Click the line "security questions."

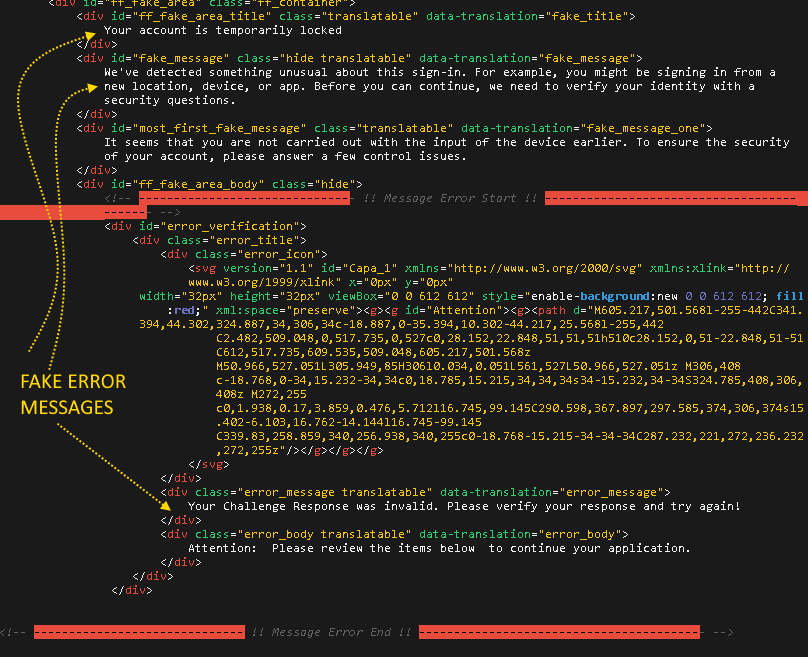click(170, 100)
